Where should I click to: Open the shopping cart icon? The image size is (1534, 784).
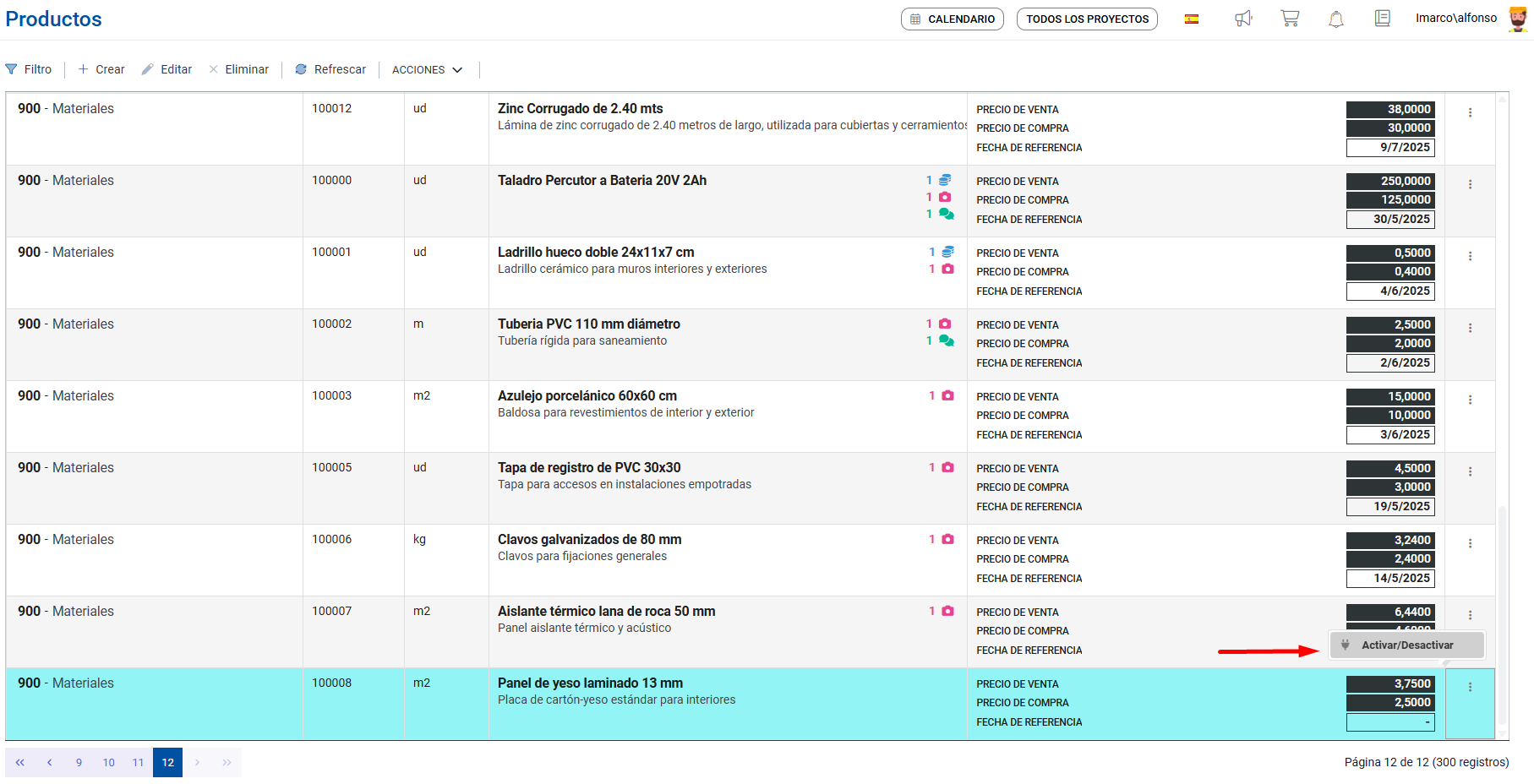[x=1290, y=19]
